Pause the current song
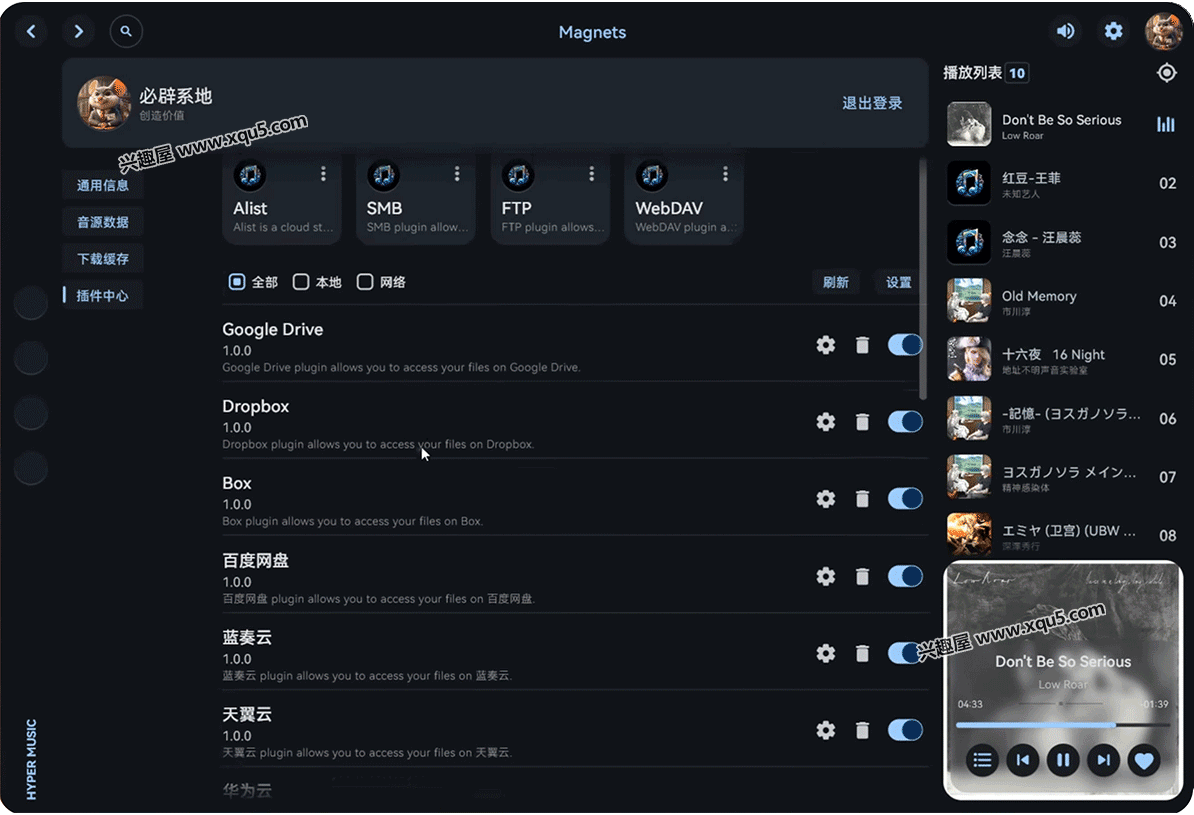Image resolution: width=1194 pixels, height=815 pixels. [1063, 760]
